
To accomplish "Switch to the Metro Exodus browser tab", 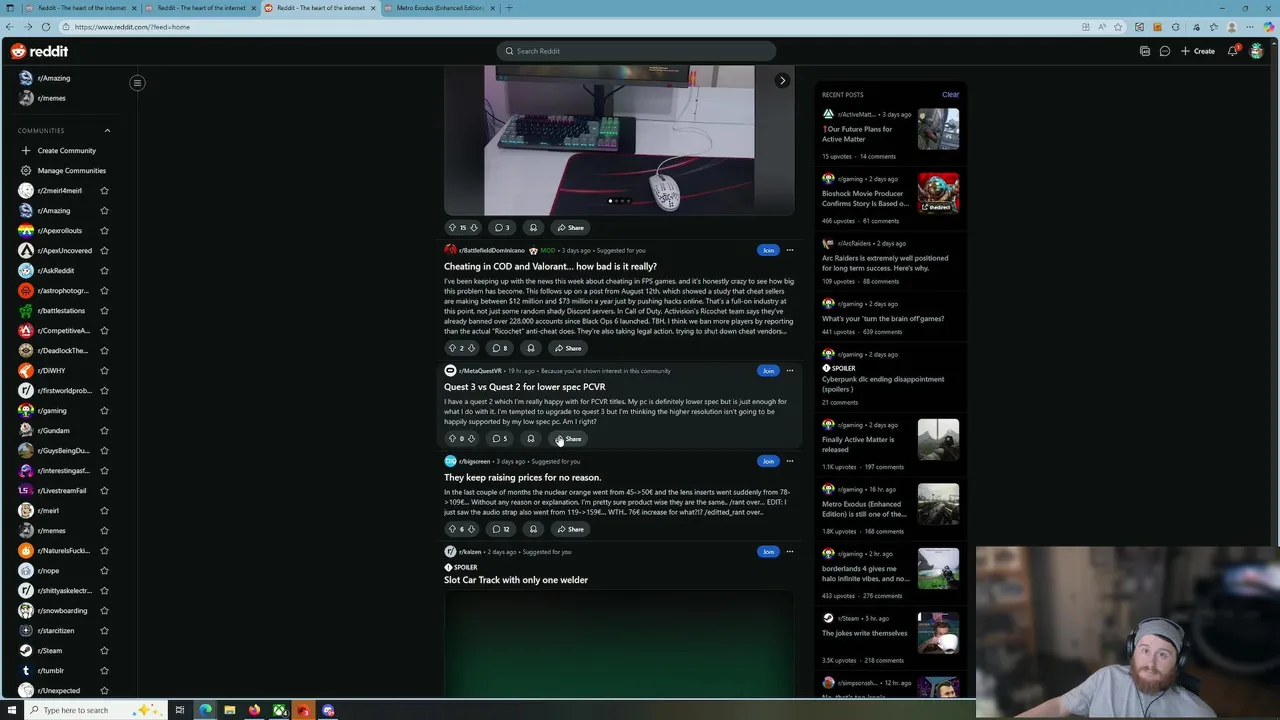I will tap(438, 8).
